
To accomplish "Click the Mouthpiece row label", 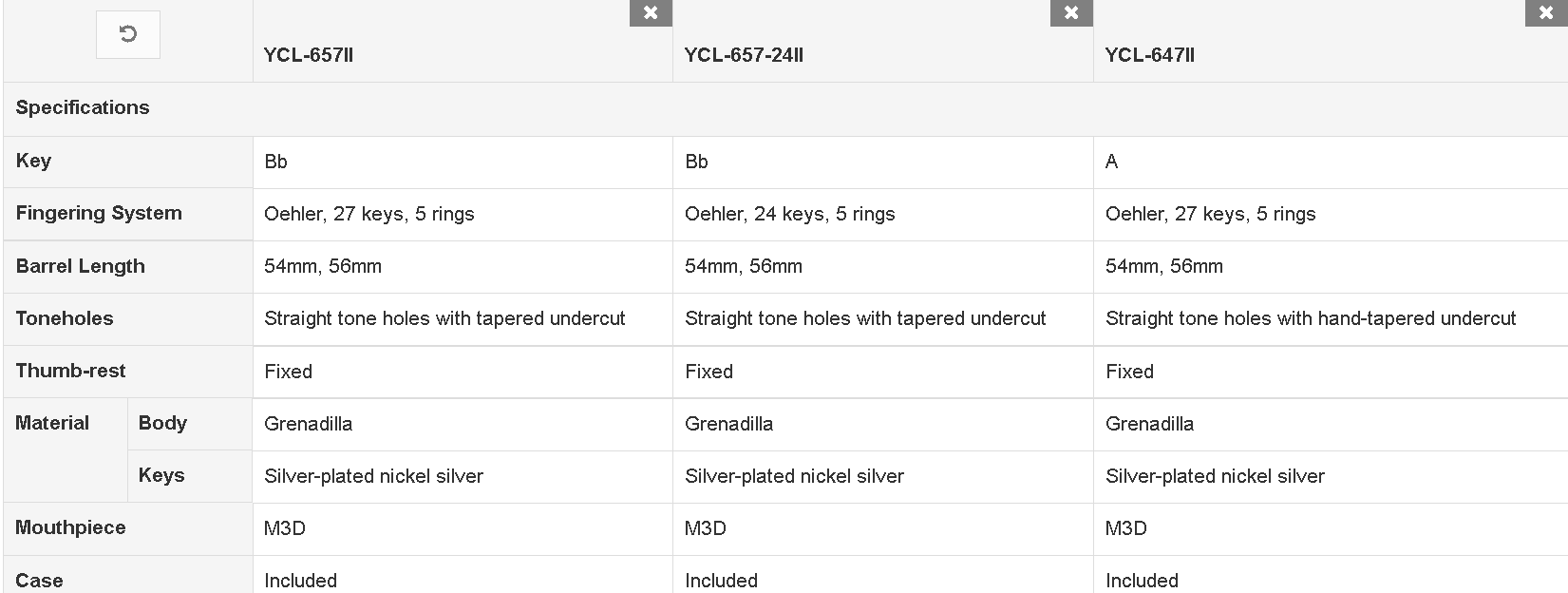I will pos(70,527).
